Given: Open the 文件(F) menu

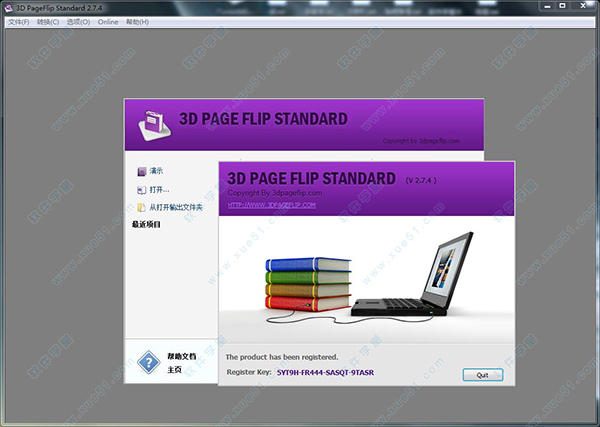Looking at the screenshot, I should click(x=18, y=22).
